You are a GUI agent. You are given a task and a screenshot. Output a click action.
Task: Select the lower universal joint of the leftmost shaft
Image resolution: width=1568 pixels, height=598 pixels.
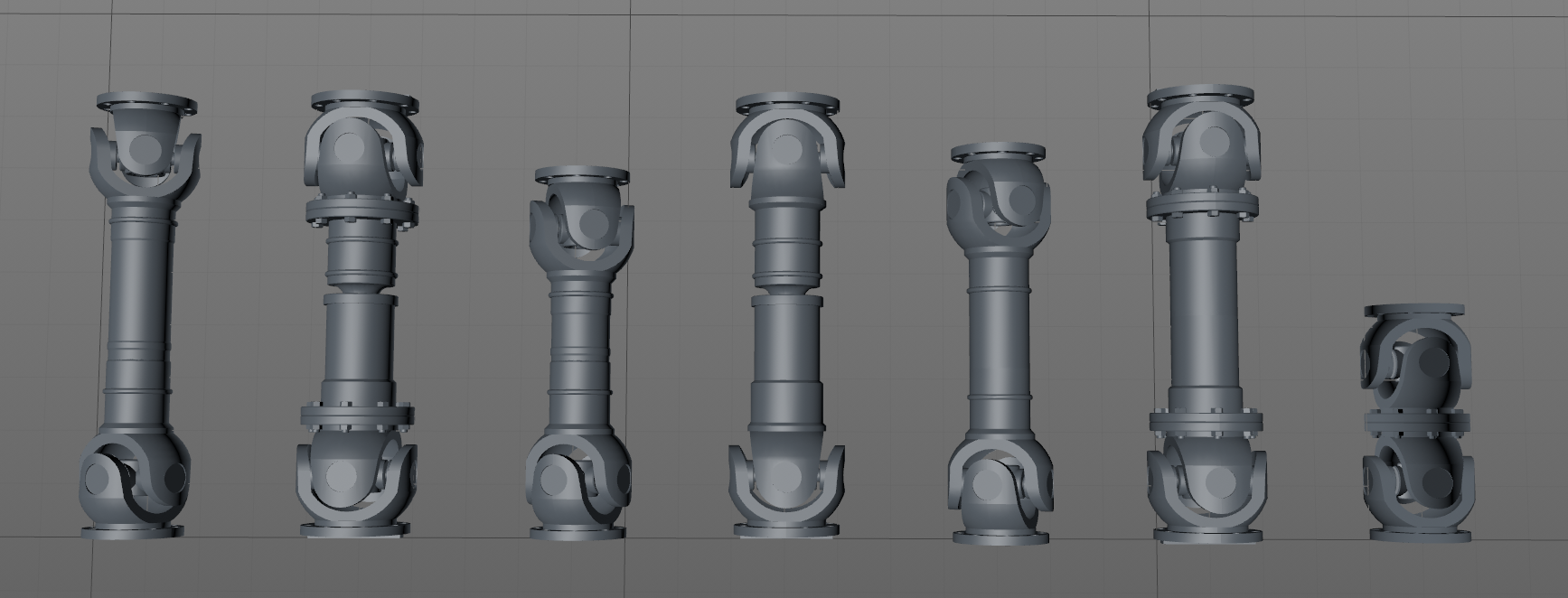pos(136,480)
